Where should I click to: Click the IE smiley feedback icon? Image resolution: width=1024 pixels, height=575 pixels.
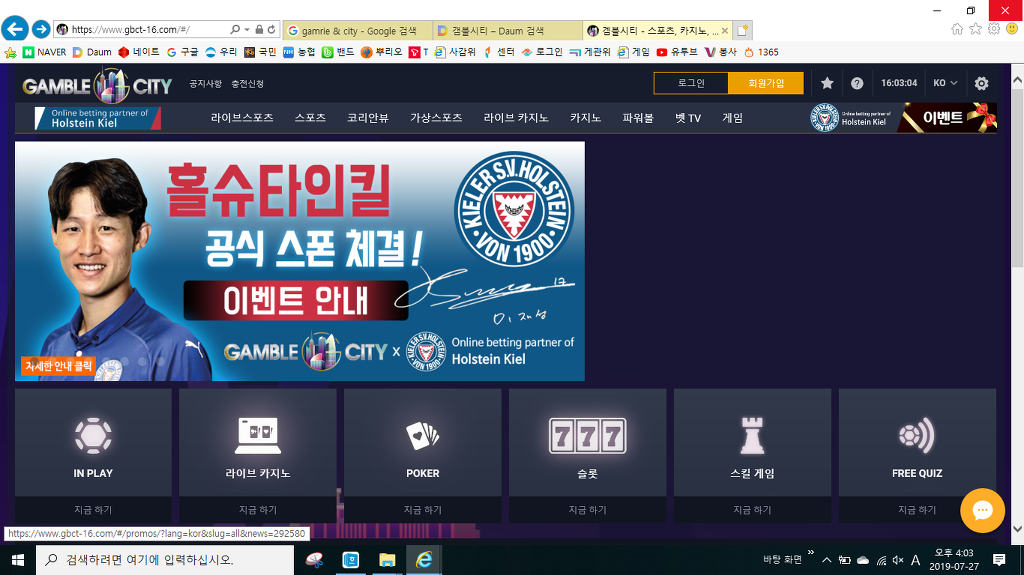(1012, 29)
